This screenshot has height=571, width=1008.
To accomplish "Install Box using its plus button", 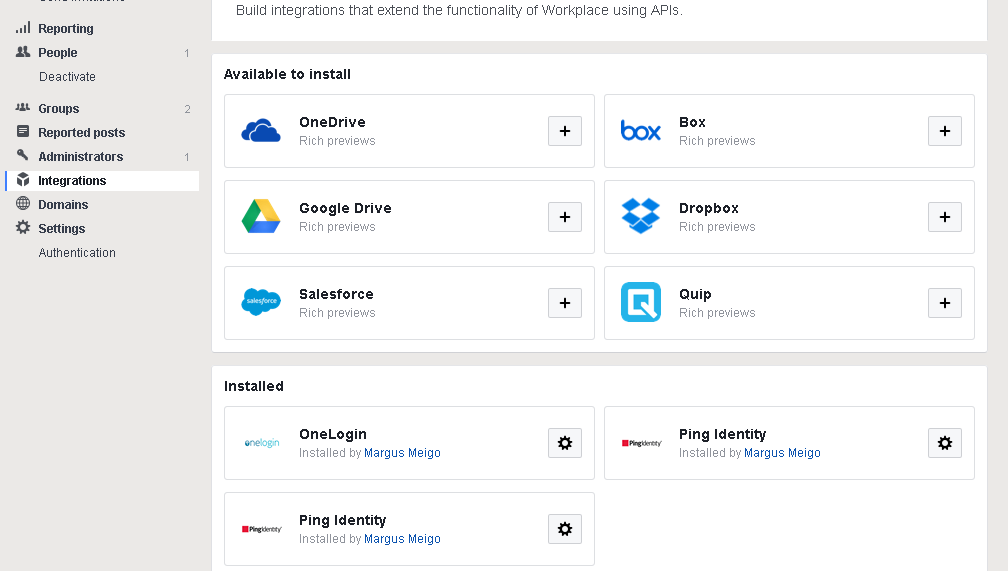I will 944,131.
